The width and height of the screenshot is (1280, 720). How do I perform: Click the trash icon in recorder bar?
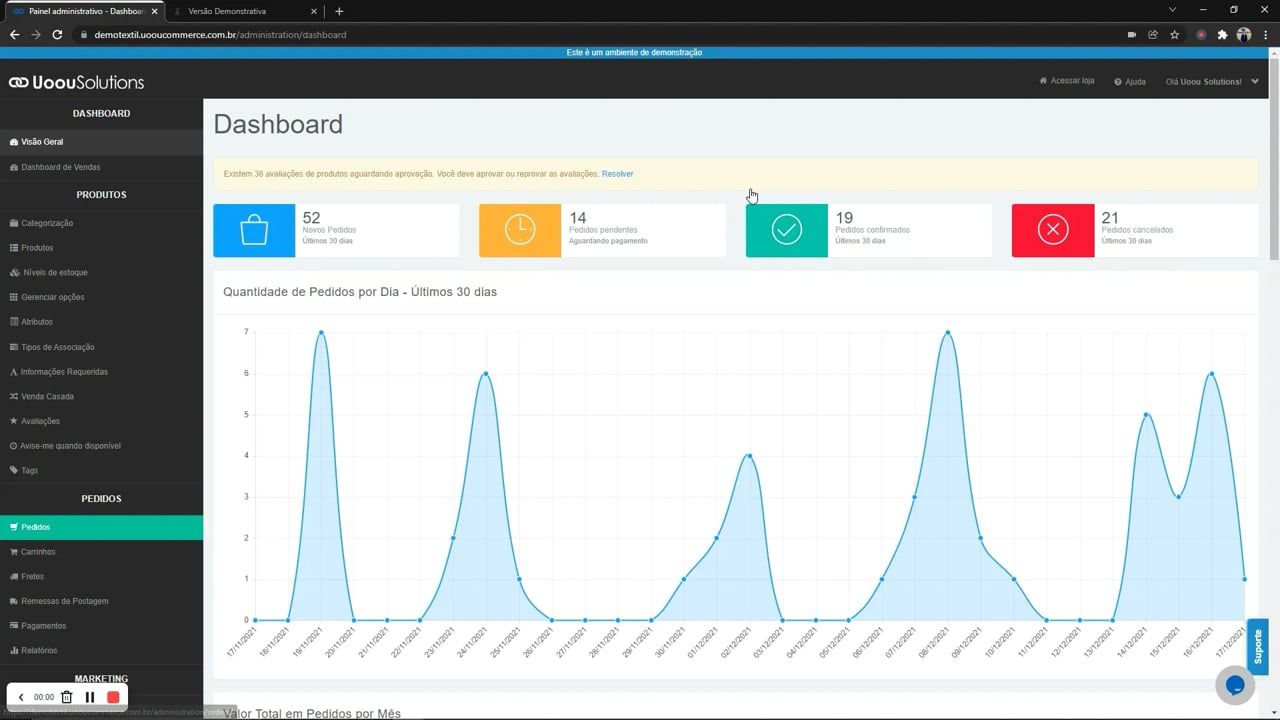(x=67, y=697)
